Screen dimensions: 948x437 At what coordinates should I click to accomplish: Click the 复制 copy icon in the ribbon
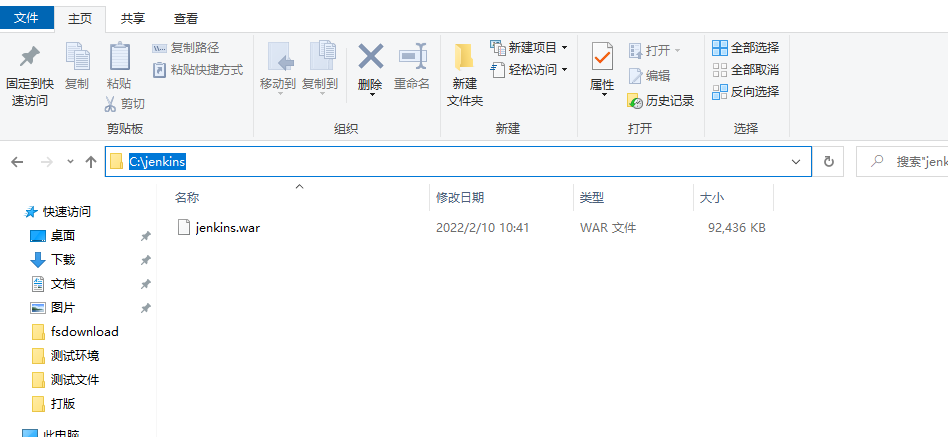tap(77, 56)
